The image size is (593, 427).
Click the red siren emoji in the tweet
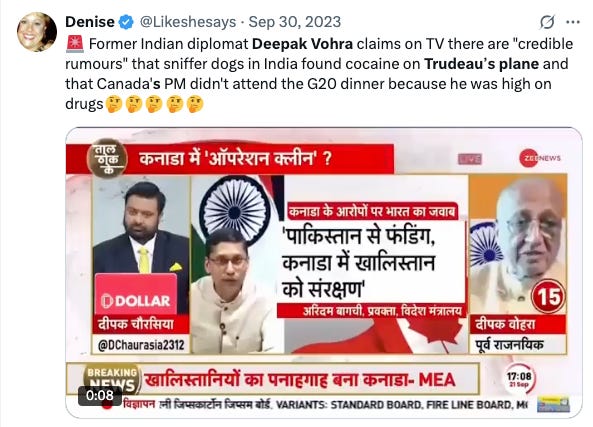click(75, 43)
